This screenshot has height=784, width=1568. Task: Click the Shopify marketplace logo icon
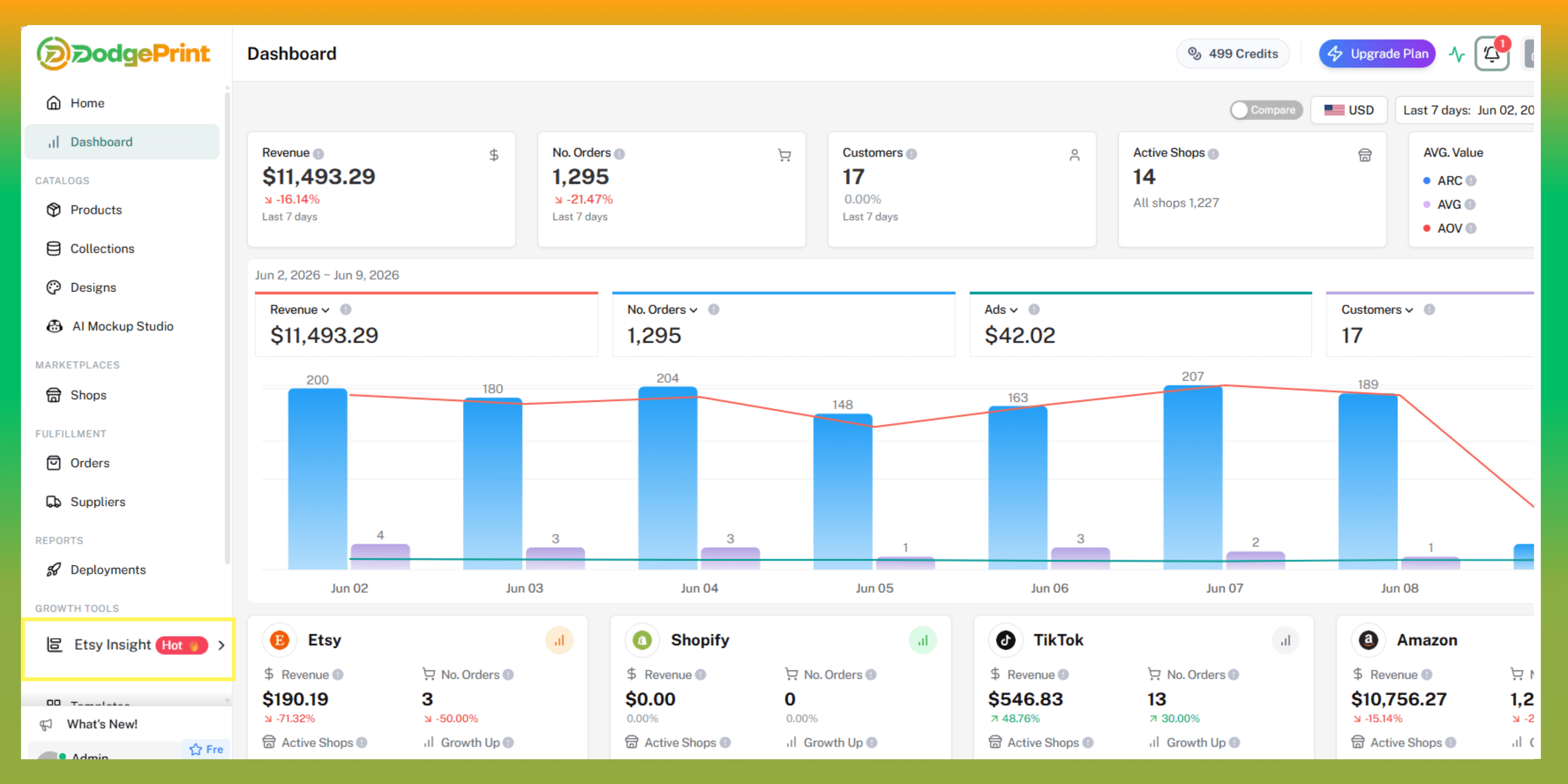click(642, 640)
